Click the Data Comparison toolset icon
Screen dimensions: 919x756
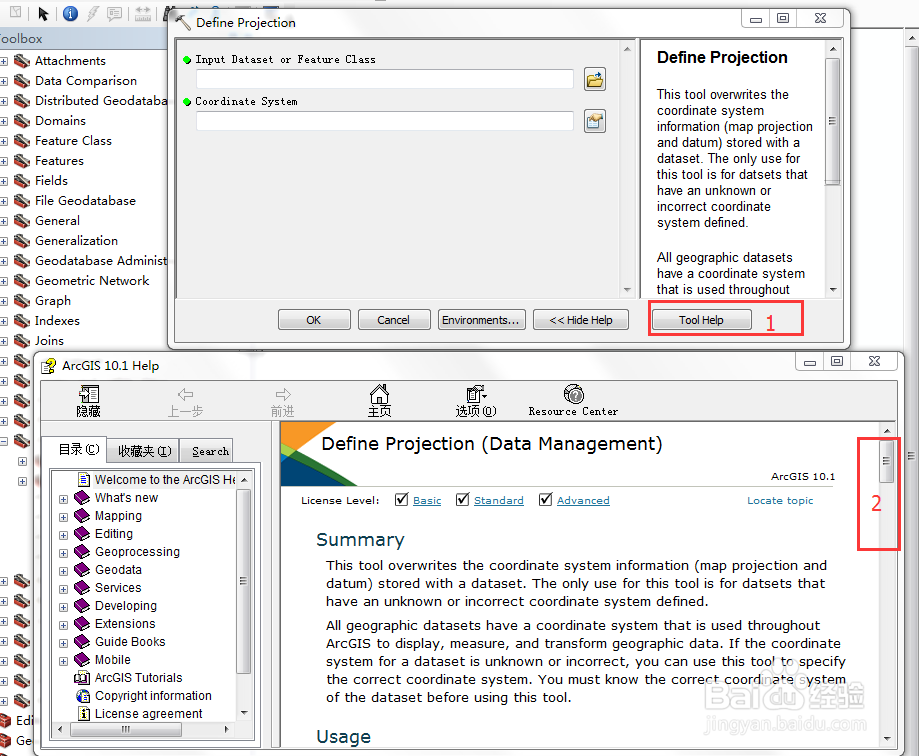(22, 81)
